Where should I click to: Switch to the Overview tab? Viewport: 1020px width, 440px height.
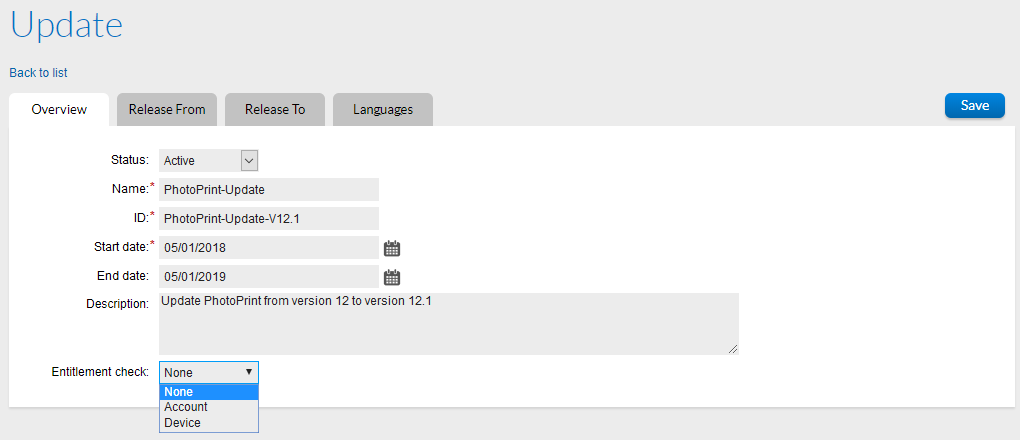59,110
